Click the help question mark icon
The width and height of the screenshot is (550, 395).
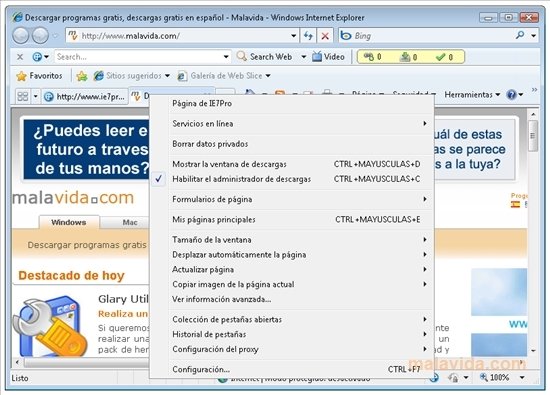[511, 94]
